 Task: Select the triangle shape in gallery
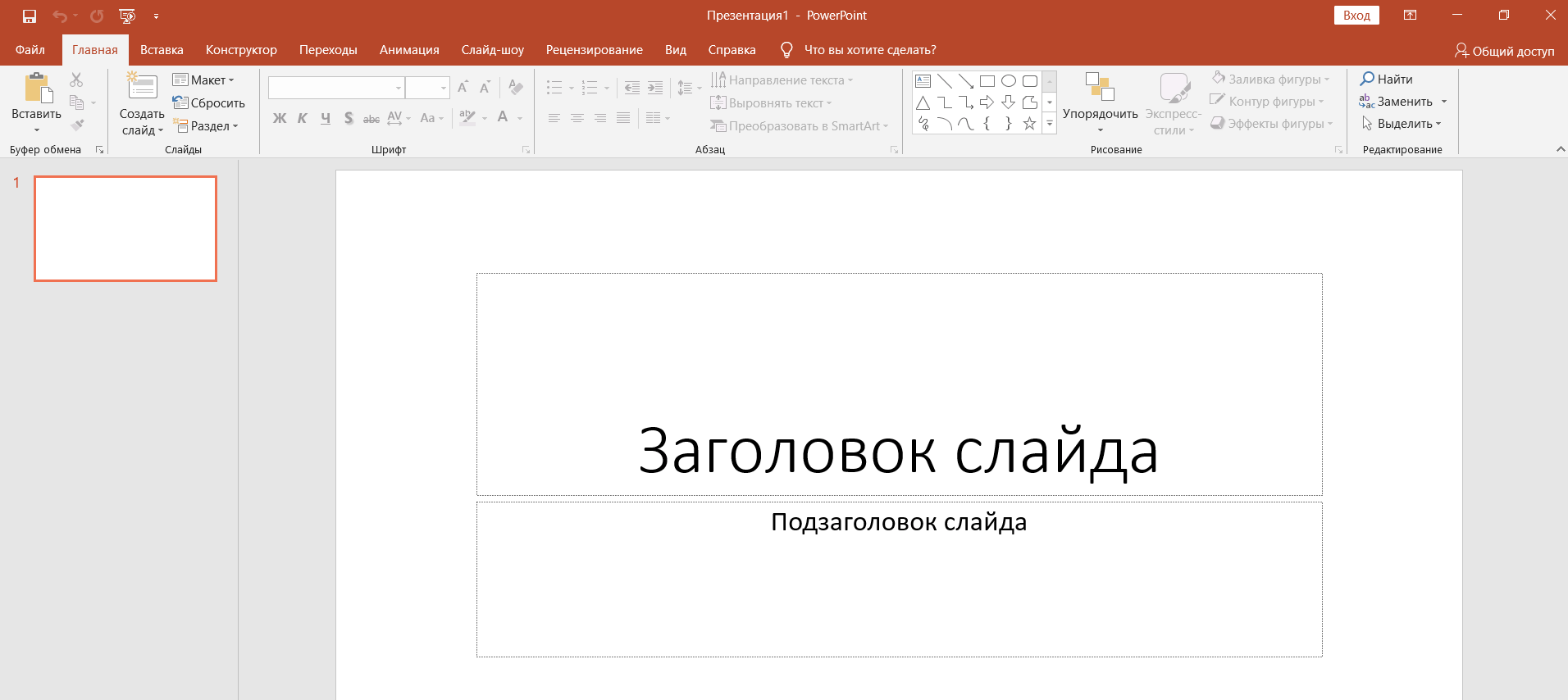(x=923, y=102)
